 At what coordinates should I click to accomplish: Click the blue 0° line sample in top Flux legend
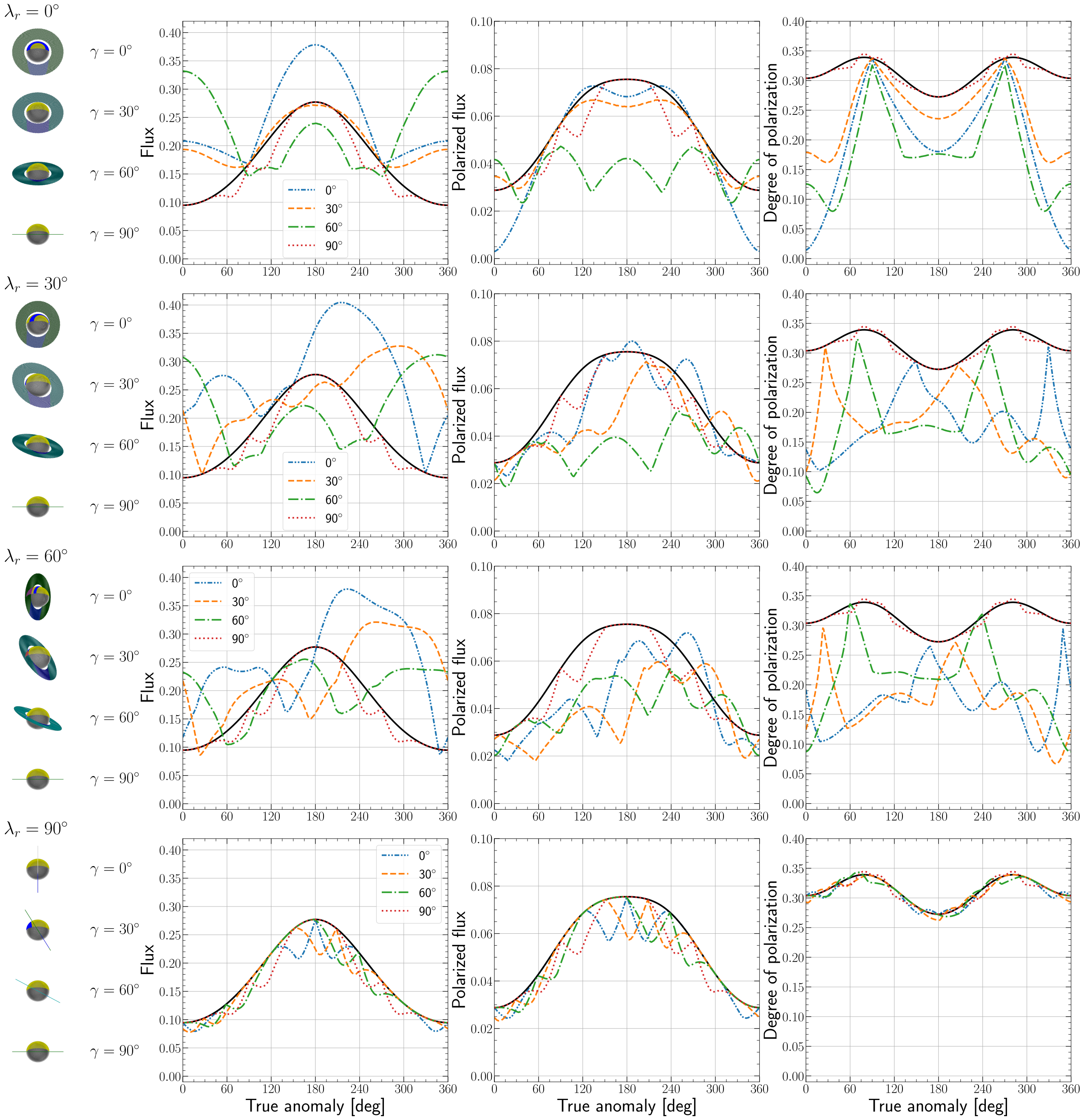point(301,190)
